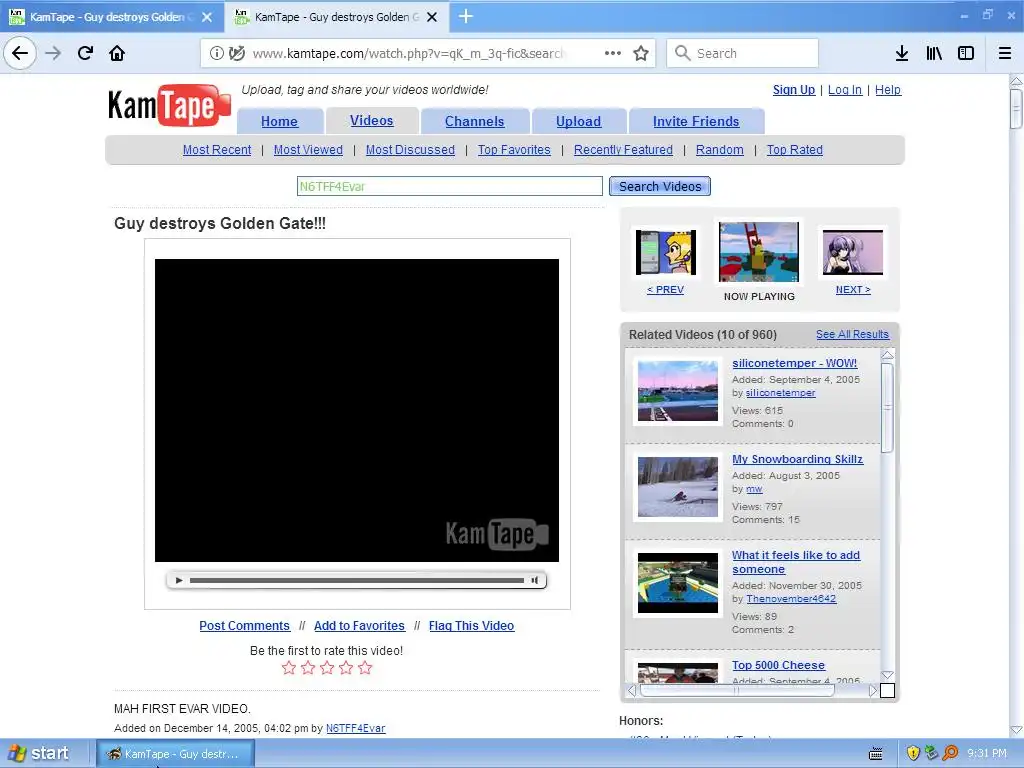This screenshot has height=768, width=1024.
Task: Click the related videos scroll down arrow
Action: click(887, 675)
